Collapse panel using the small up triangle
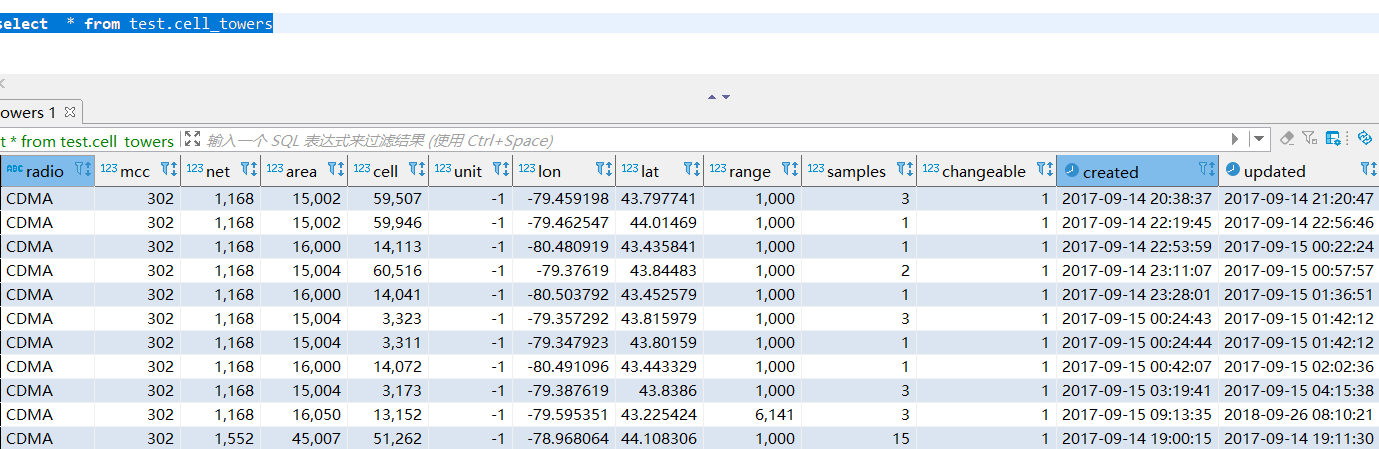The height and width of the screenshot is (449, 1379). [712, 97]
